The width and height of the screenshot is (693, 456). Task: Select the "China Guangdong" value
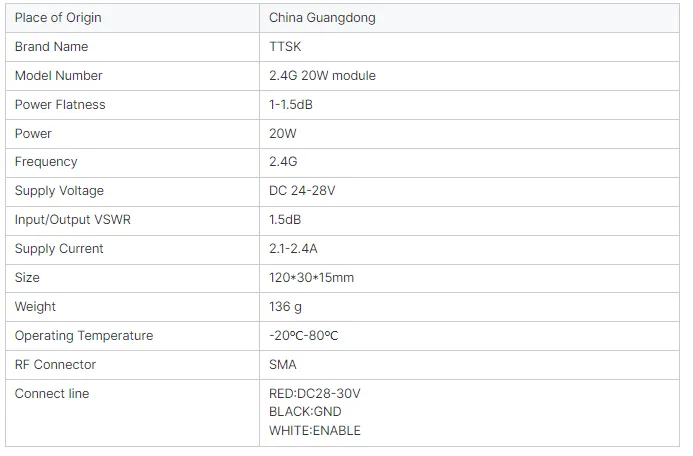[x=322, y=18]
